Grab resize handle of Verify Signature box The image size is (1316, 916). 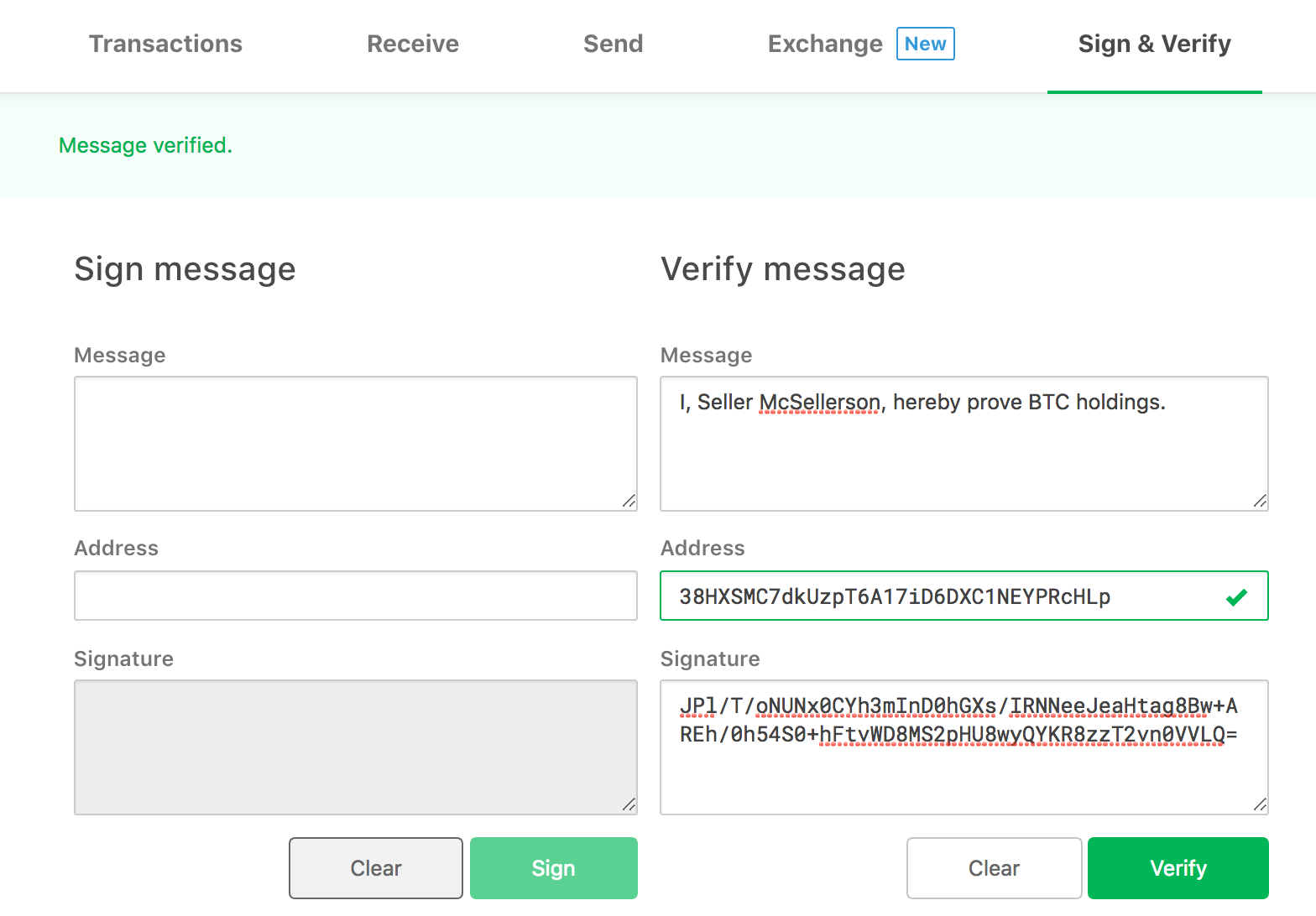pyautogui.click(x=1260, y=804)
